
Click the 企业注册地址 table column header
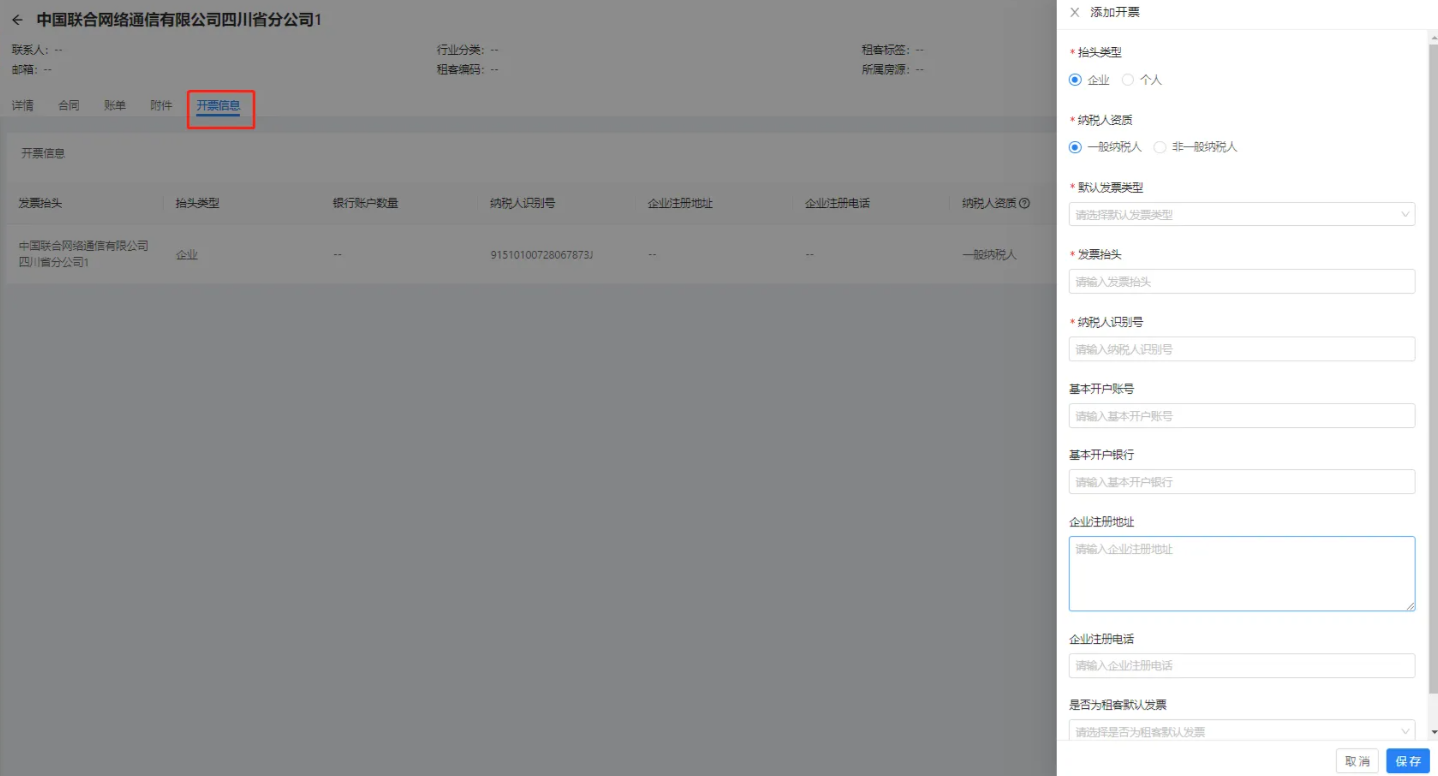[x=680, y=203]
